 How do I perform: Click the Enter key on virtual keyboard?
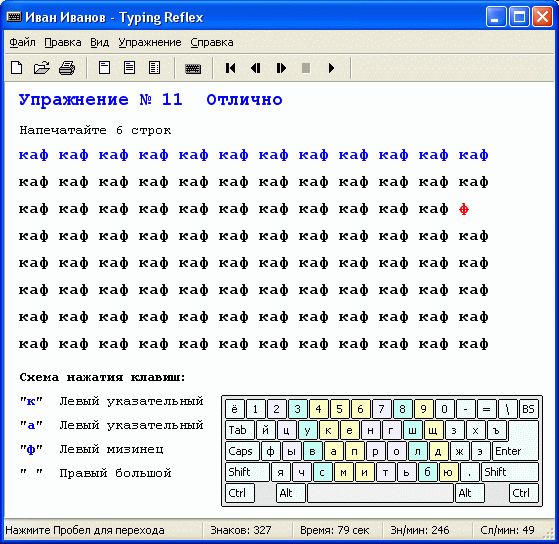[x=515, y=451]
